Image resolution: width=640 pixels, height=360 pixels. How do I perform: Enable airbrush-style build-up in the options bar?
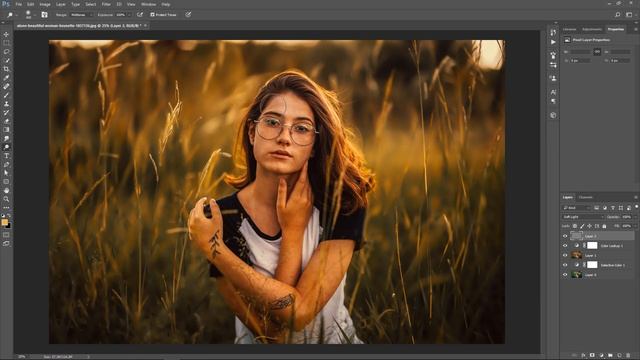140,15
